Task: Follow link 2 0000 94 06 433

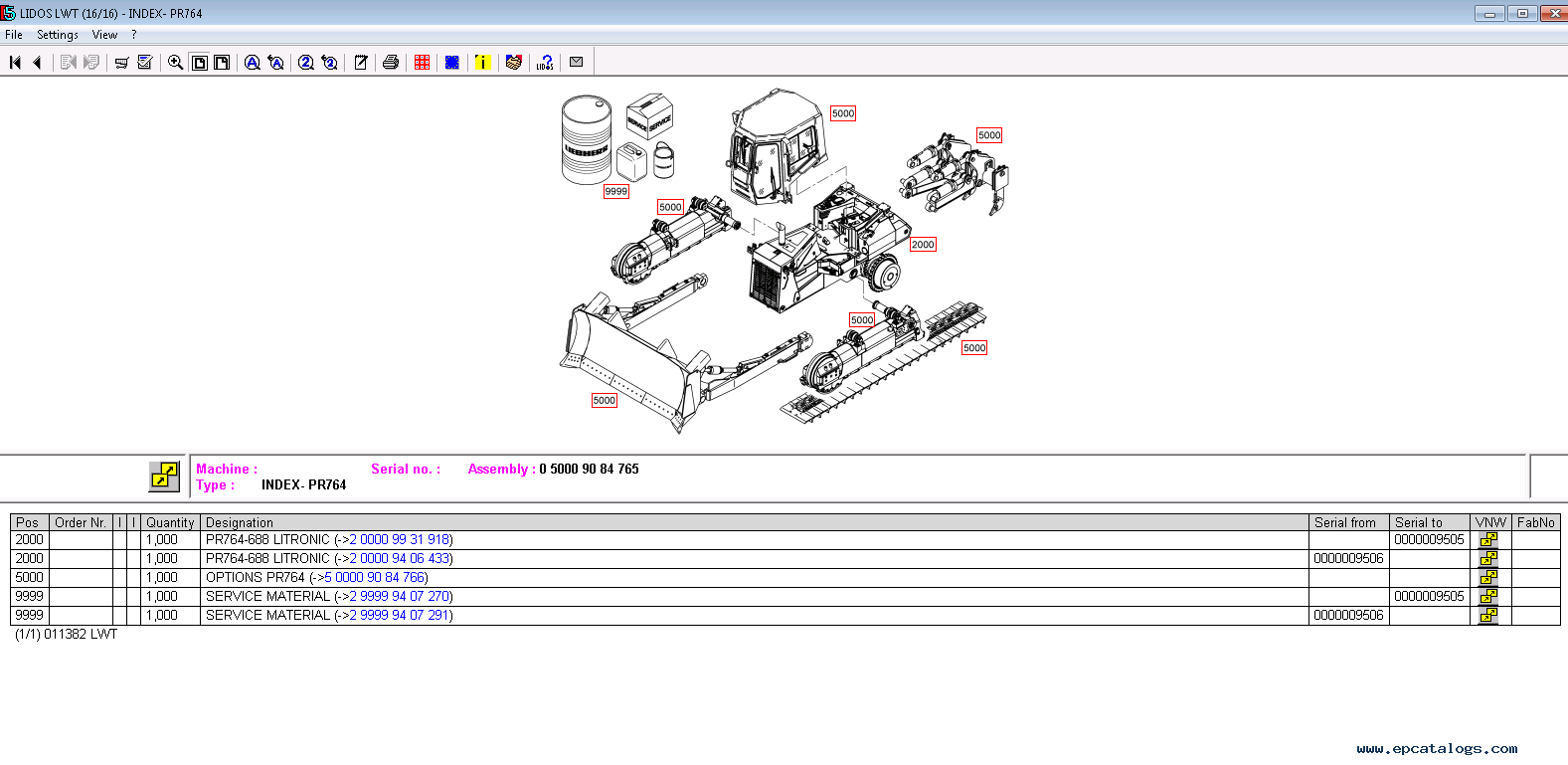Action: tap(400, 558)
